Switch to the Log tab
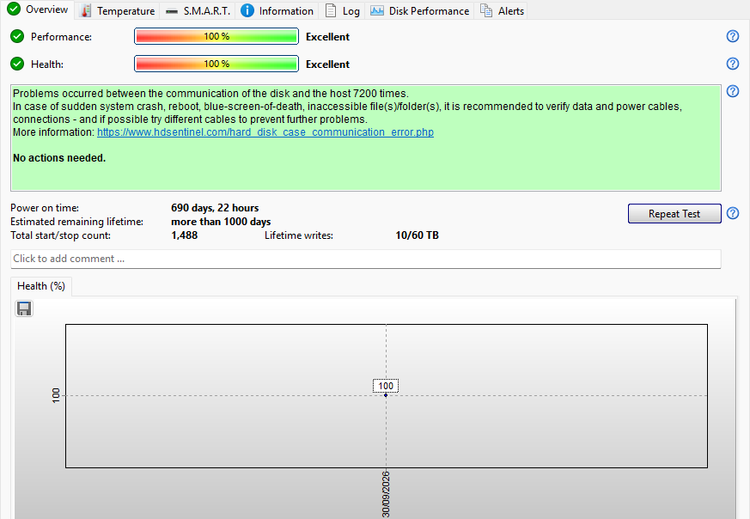The width and height of the screenshot is (750, 519). (342, 11)
